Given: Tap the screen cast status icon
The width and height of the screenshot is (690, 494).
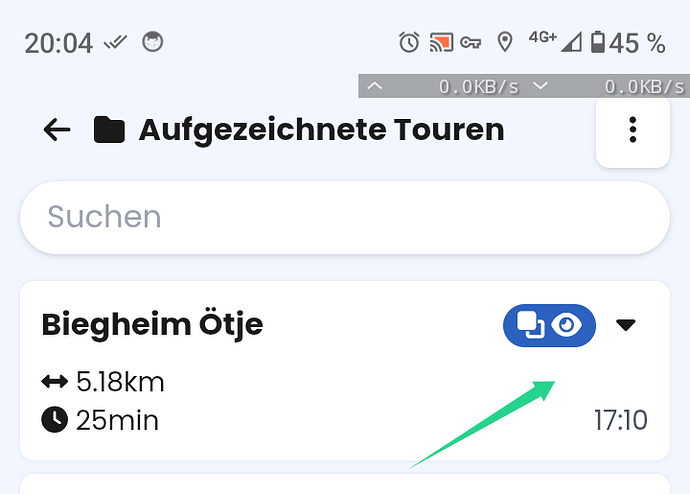Looking at the screenshot, I should pos(441,43).
